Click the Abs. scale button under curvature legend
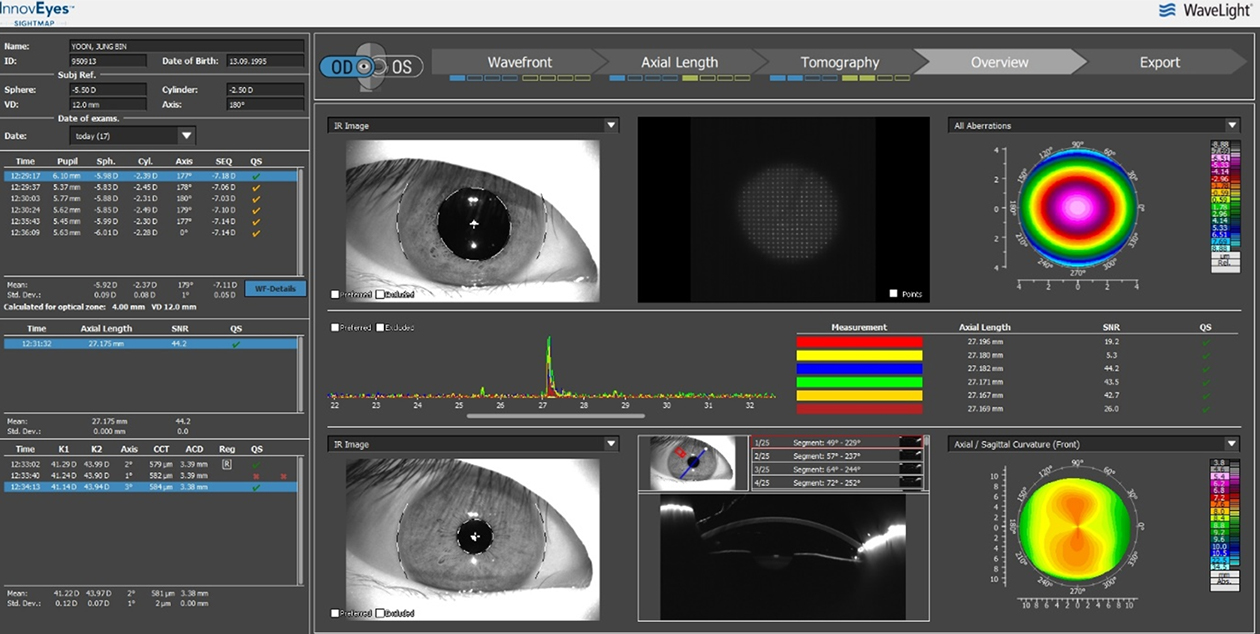The width and height of the screenshot is (1260, 634). [1220, 581]
